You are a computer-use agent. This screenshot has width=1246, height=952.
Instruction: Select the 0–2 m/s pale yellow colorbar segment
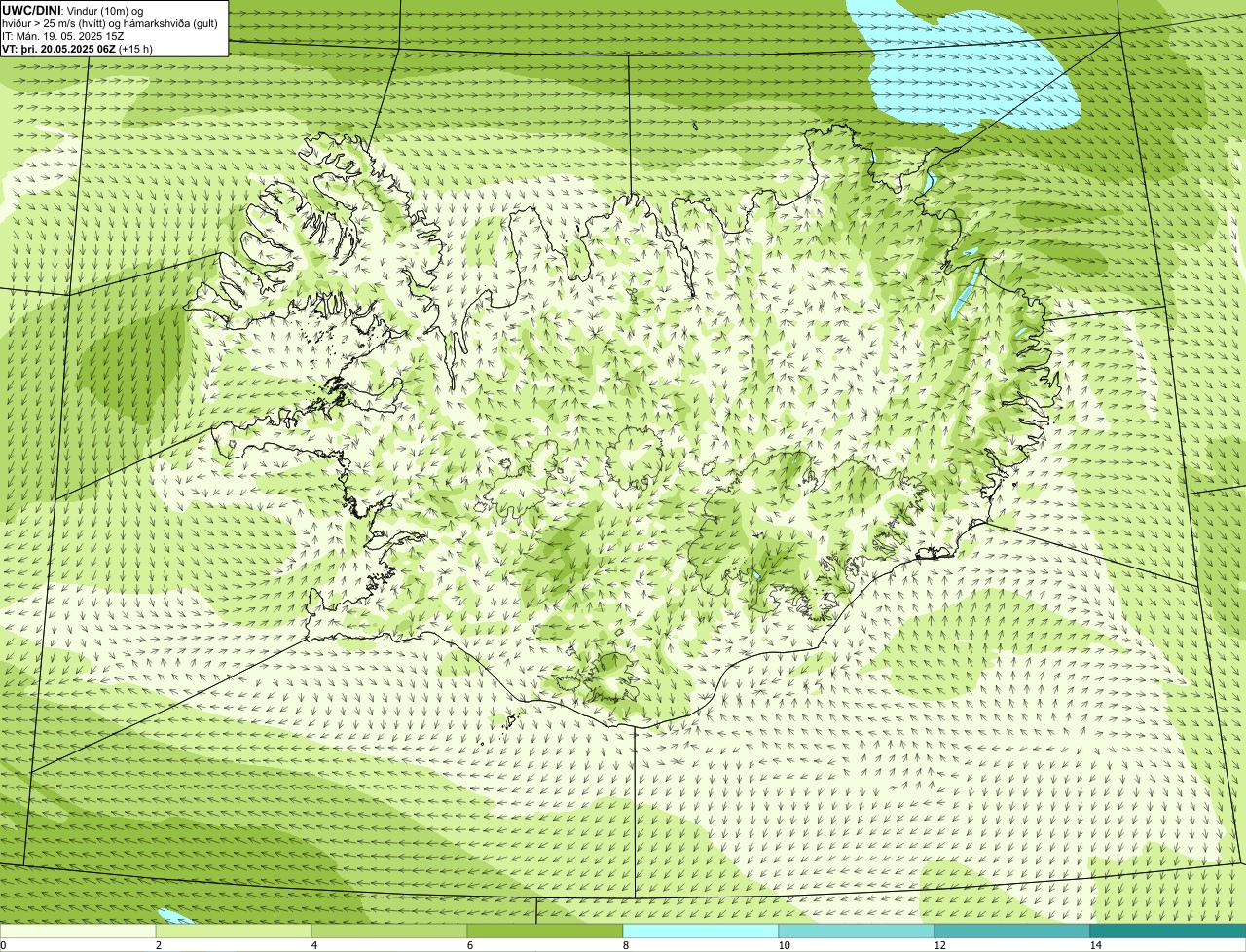pyautogui.click(x=78, y=931)
